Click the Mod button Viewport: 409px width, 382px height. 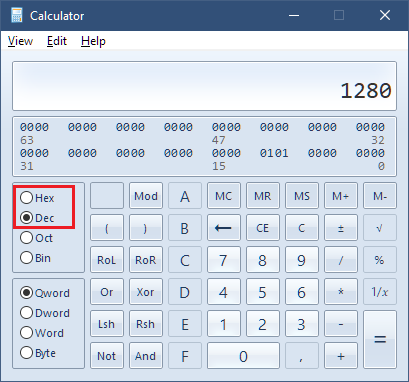146,196
